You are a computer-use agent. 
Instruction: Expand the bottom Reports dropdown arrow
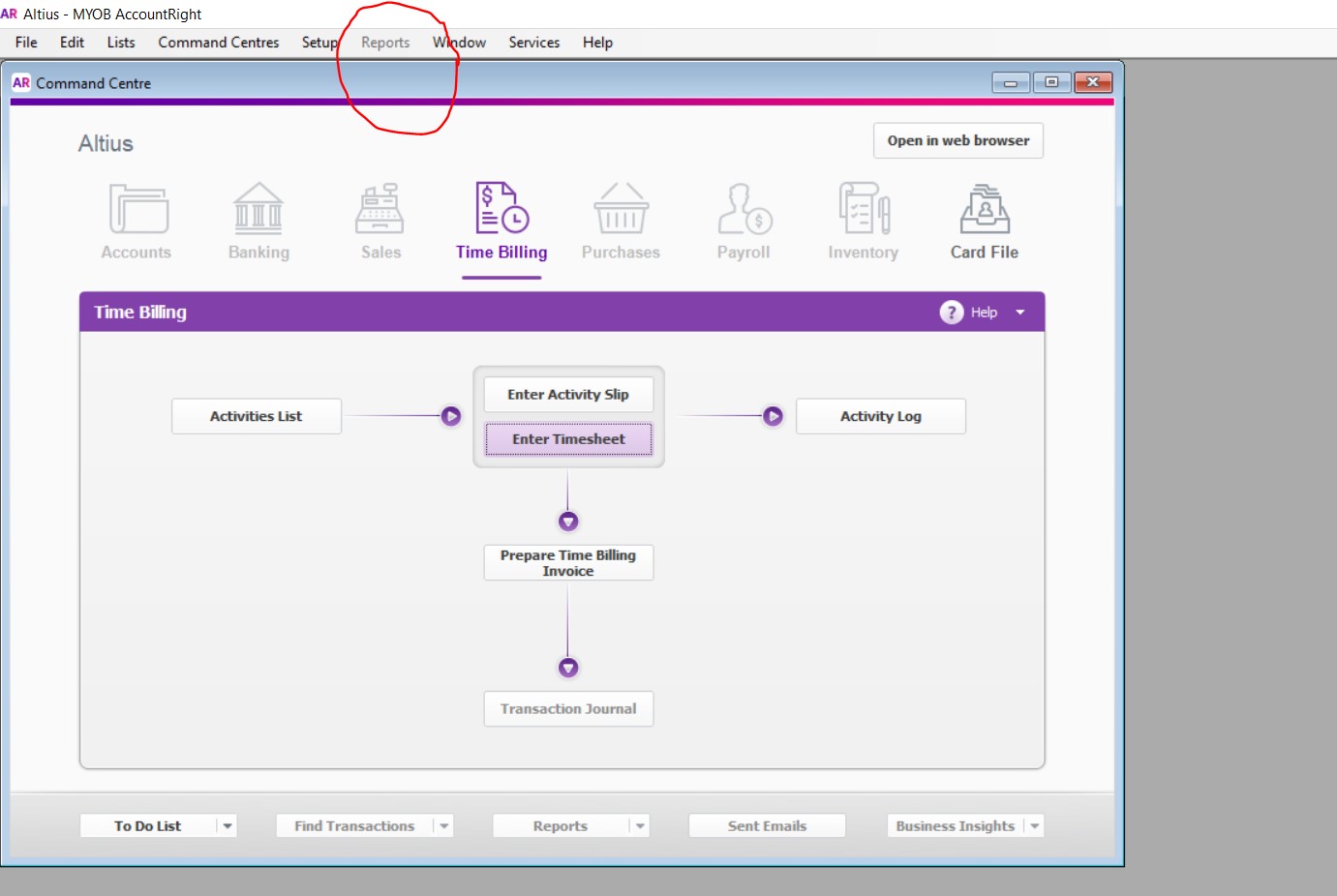(x=640, y=826)
